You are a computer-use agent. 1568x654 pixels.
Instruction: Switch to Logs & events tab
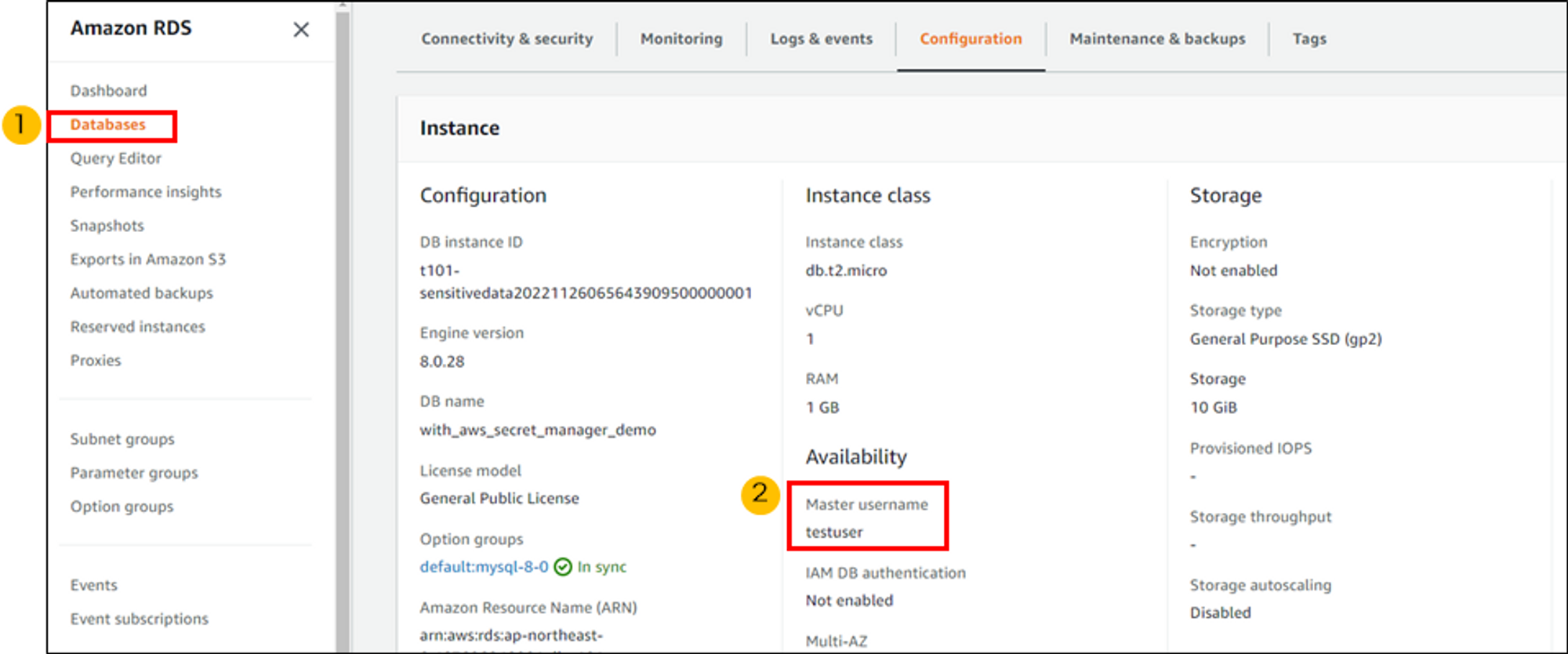(822, 38)
